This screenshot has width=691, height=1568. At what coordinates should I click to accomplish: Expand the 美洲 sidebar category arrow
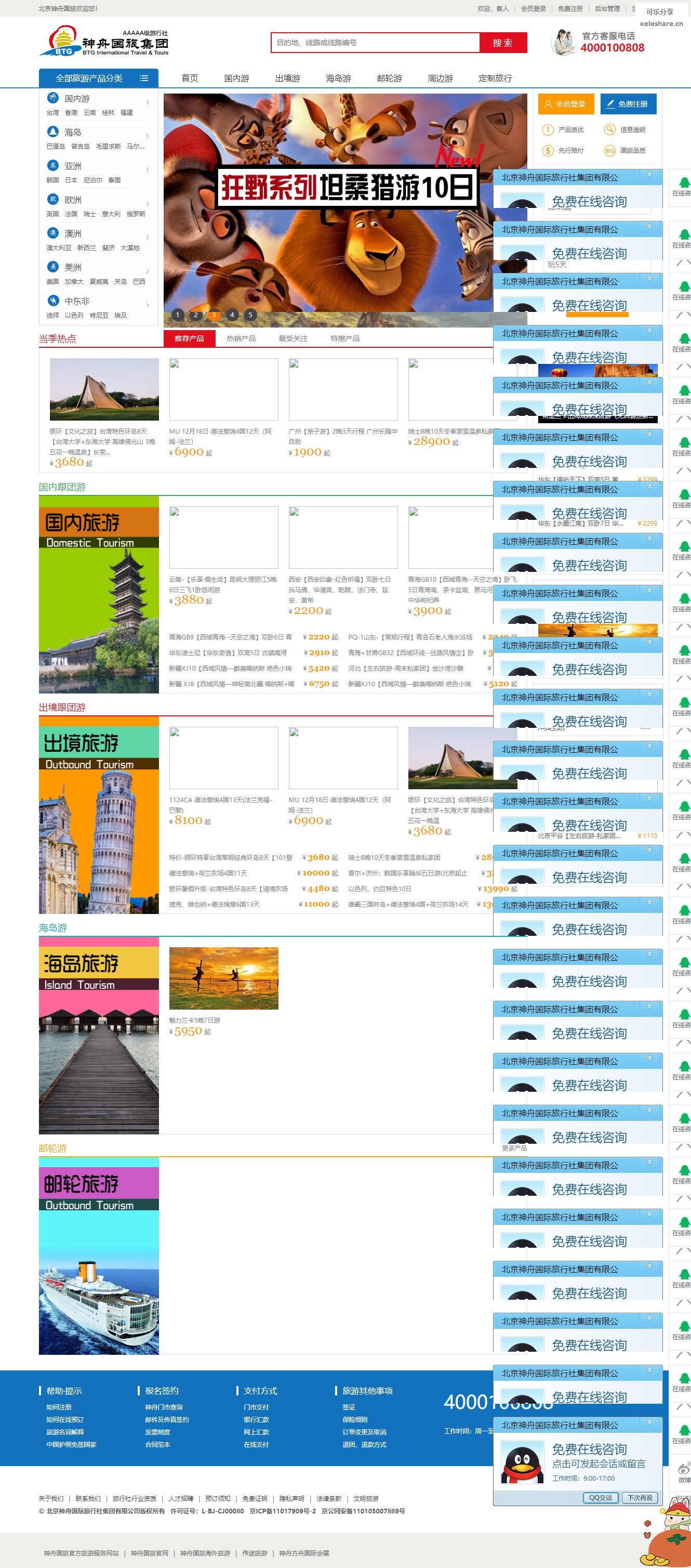coord(148,271)
